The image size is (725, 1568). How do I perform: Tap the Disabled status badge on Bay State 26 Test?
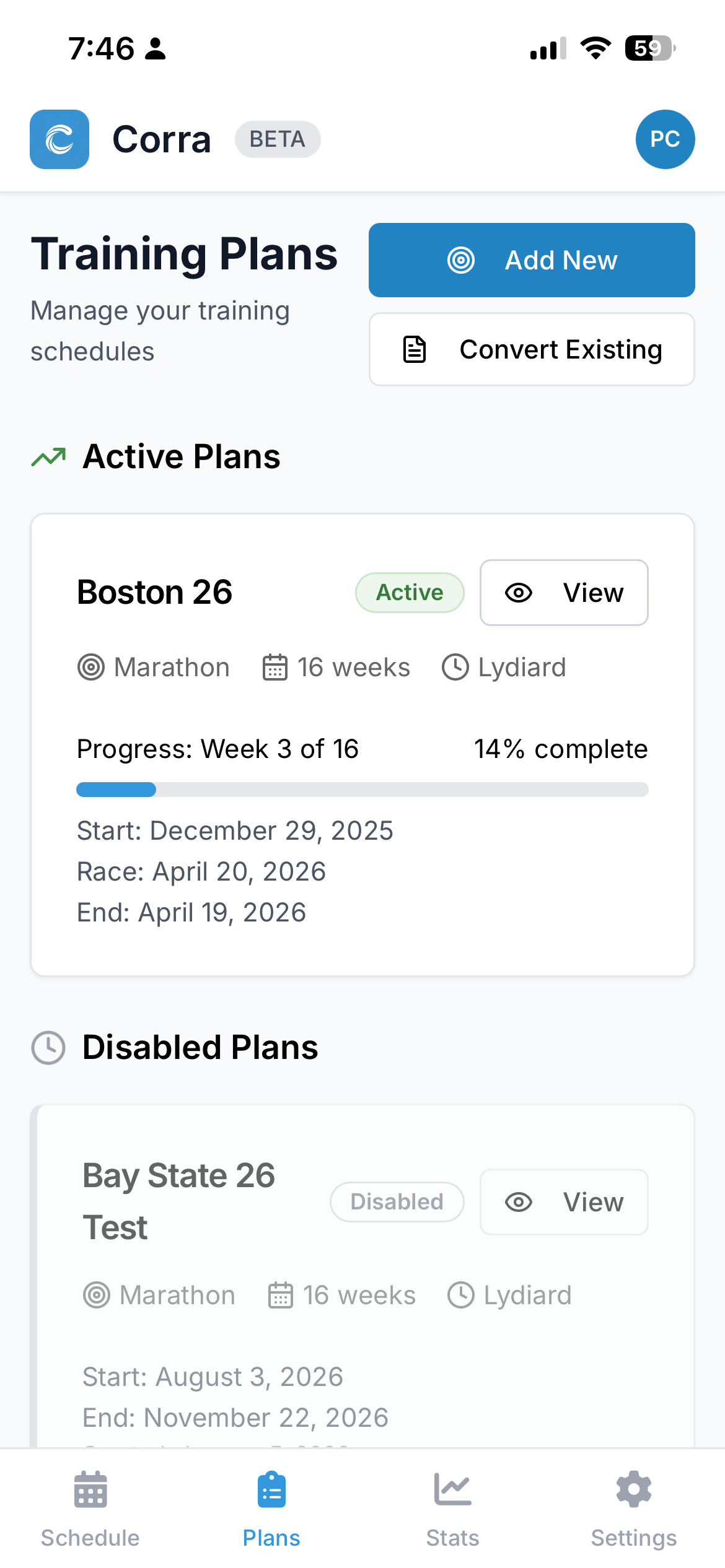click(x=397, y=1201)
